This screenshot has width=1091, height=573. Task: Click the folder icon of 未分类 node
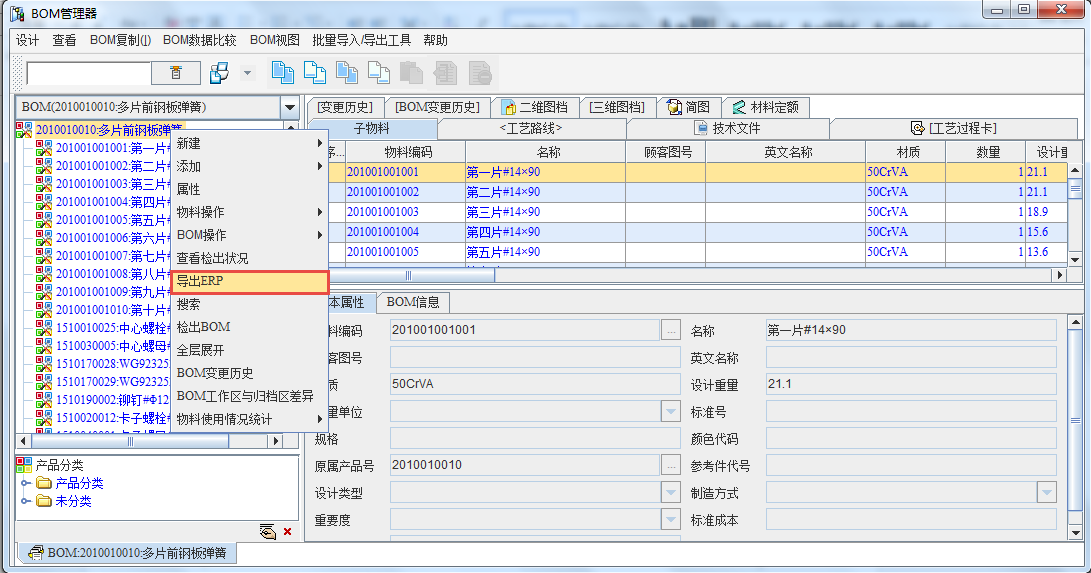click(x=44, y=501)
